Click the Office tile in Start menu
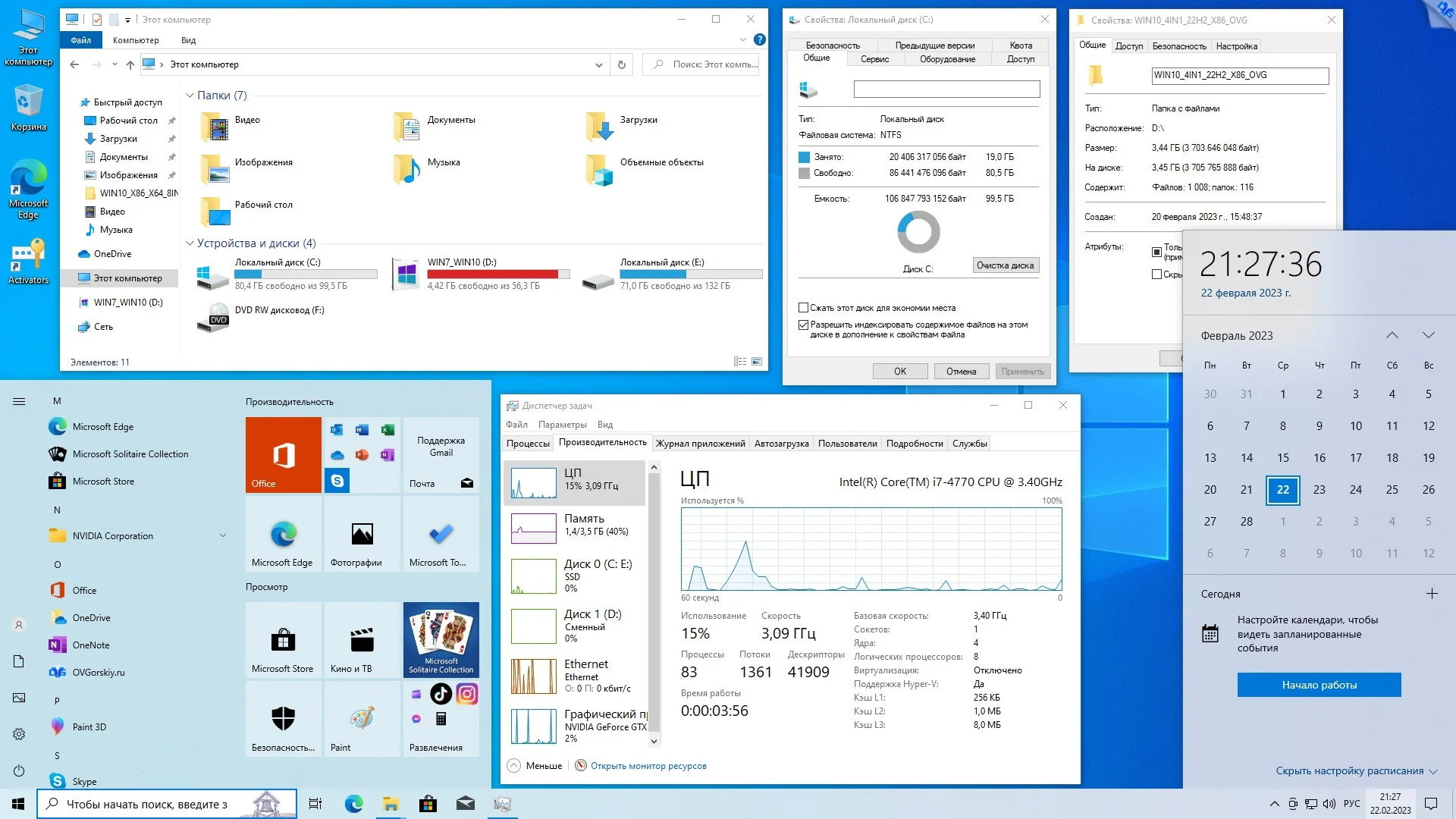The image size is (1456, 819). click(x=283, y=455)
